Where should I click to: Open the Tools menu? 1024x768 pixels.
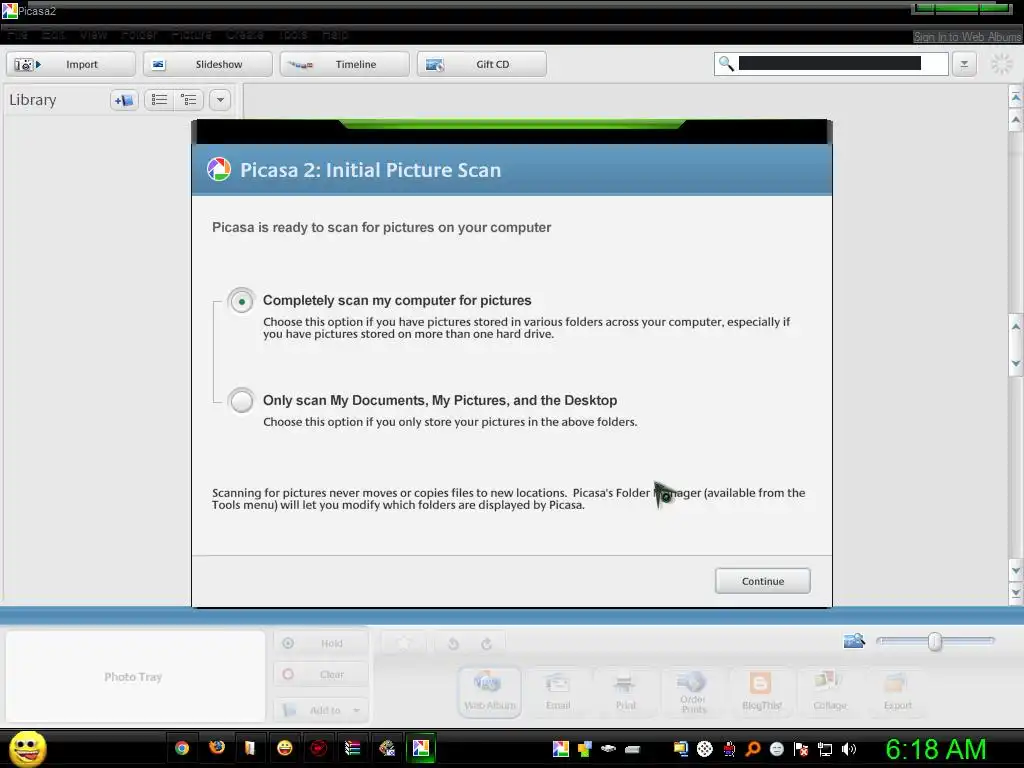coord(293,35)
